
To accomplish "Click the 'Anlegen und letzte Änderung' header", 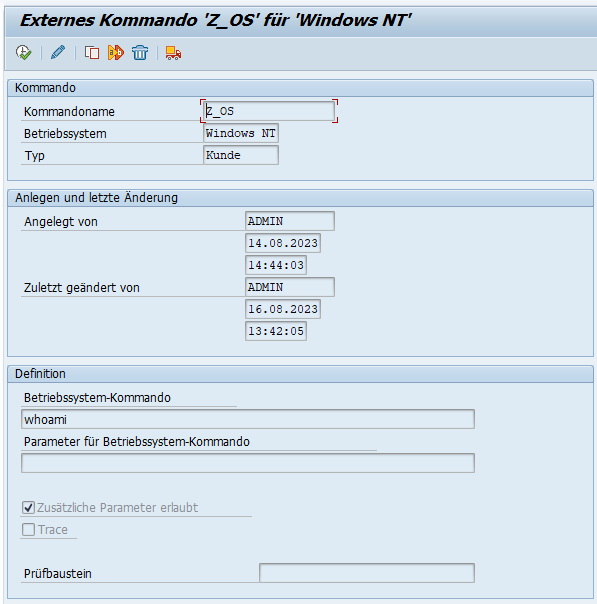I will tap(96, 198).
